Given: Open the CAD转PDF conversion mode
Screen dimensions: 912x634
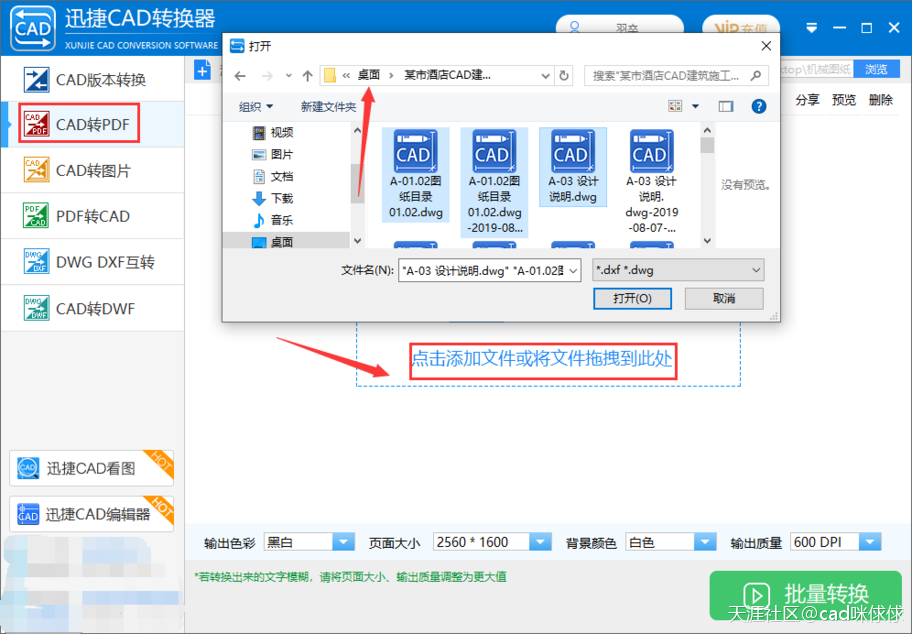Looking at the screenshot, I should tap(92, 124).
